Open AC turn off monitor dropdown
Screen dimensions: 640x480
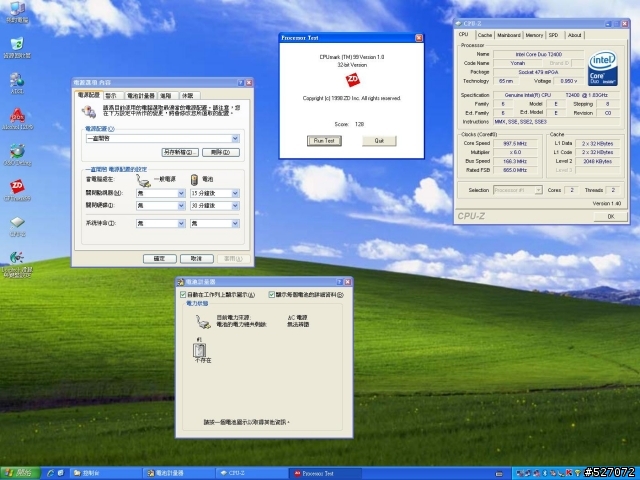(181, 193)
